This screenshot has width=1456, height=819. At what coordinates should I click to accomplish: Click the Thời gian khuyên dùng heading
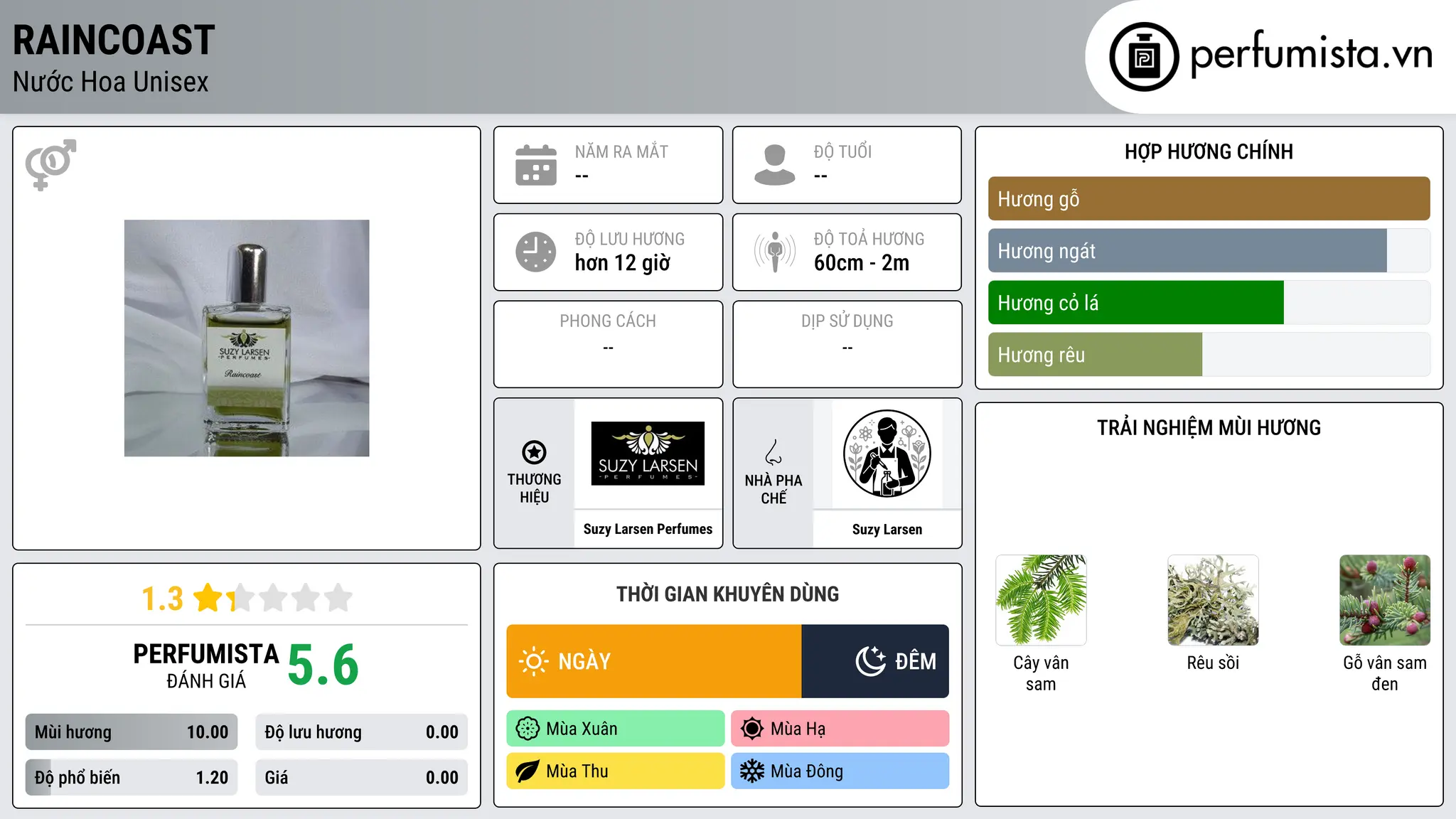(727, 594)
